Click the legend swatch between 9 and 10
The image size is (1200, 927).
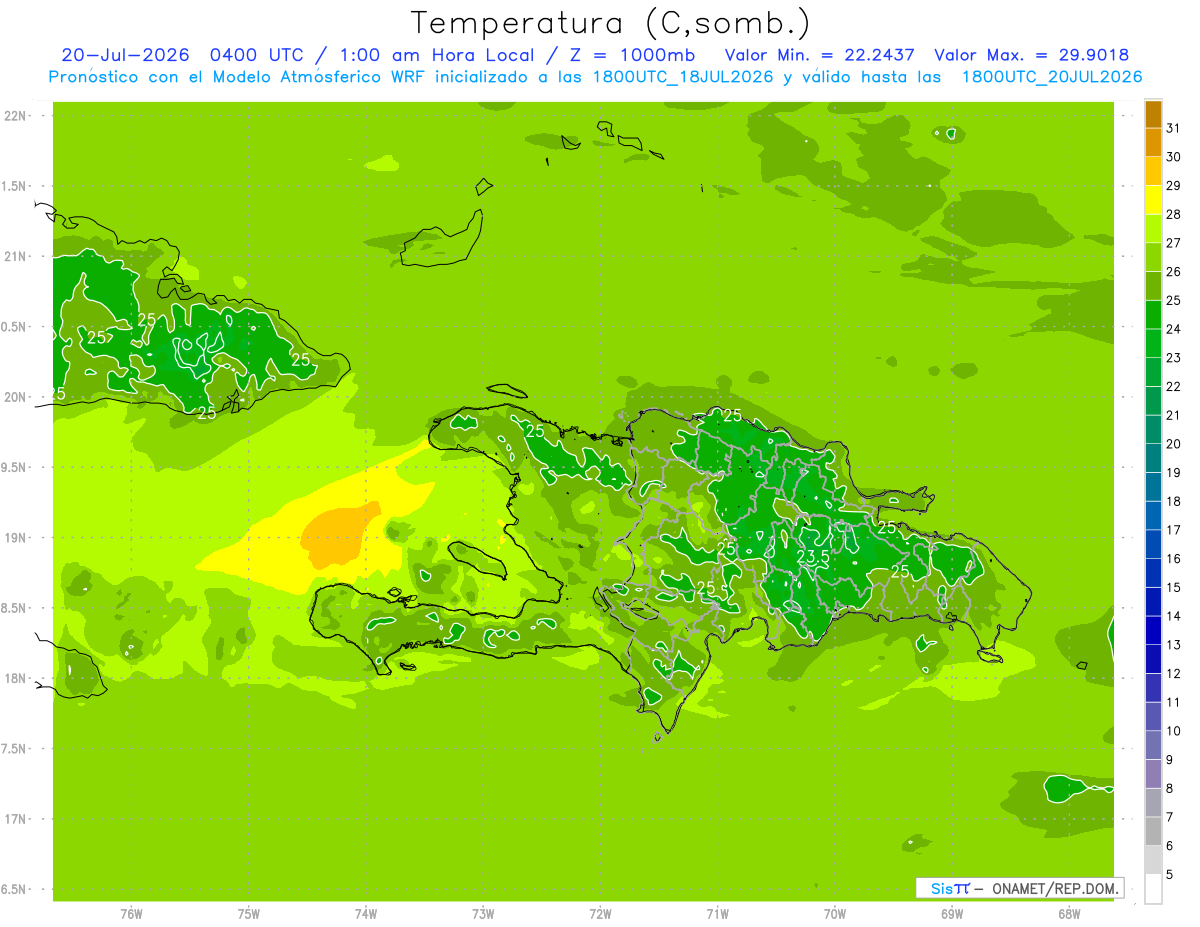1153,745
